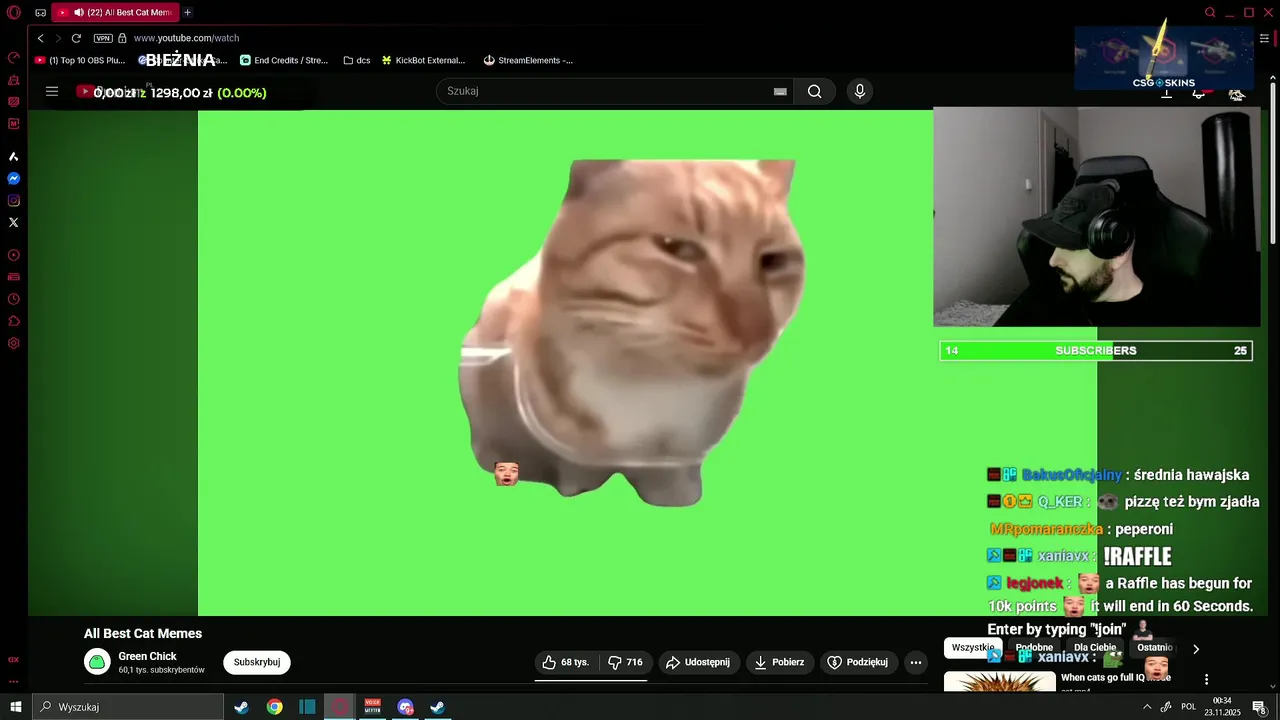The width and height of the screenshot is (1280, 720).
Task: Like the video with 68 tys. thumbs up
Action: point(566,662)
